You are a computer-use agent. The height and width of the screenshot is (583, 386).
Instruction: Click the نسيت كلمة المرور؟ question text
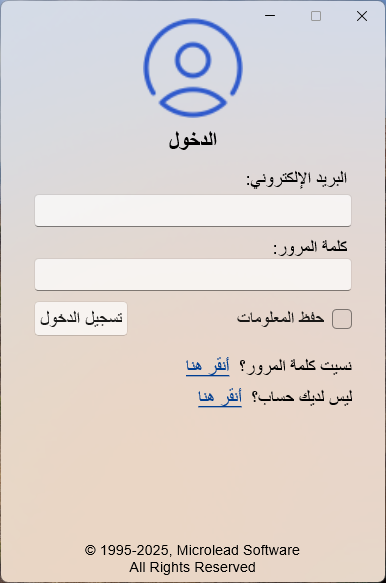coord(296,366)
